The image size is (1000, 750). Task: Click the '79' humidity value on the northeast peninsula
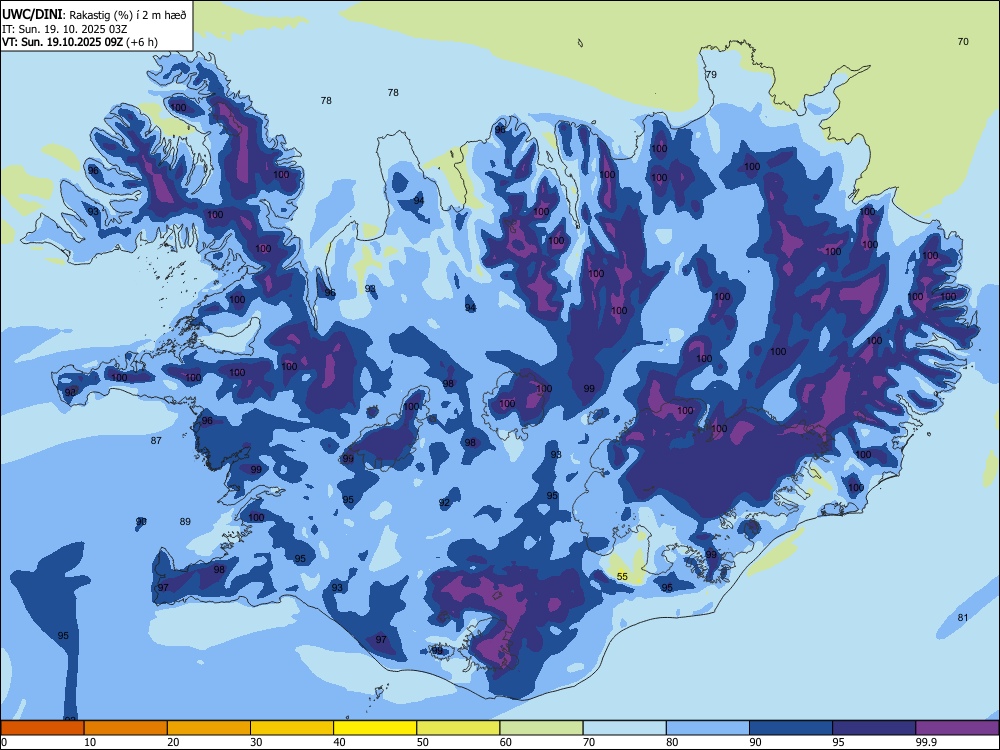coord(711,75)
